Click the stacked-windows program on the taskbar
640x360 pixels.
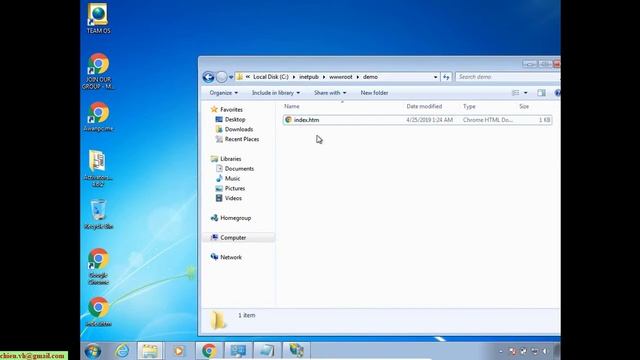(x=267, y=351)
